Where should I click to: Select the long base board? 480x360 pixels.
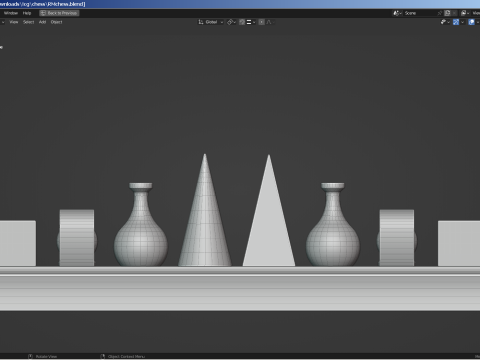pos(240,288)
